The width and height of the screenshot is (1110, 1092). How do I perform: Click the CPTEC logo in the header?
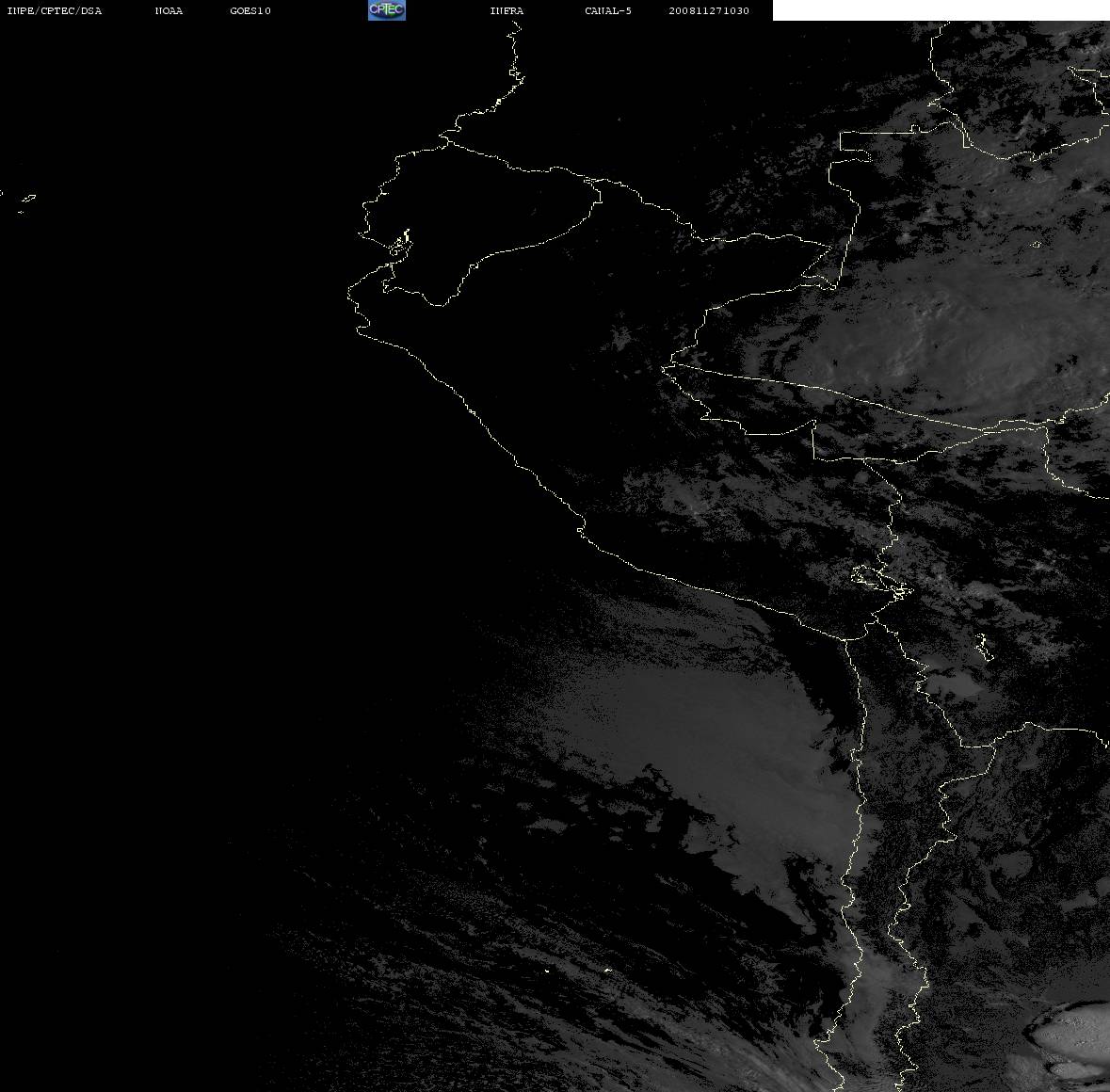[387, 10]
